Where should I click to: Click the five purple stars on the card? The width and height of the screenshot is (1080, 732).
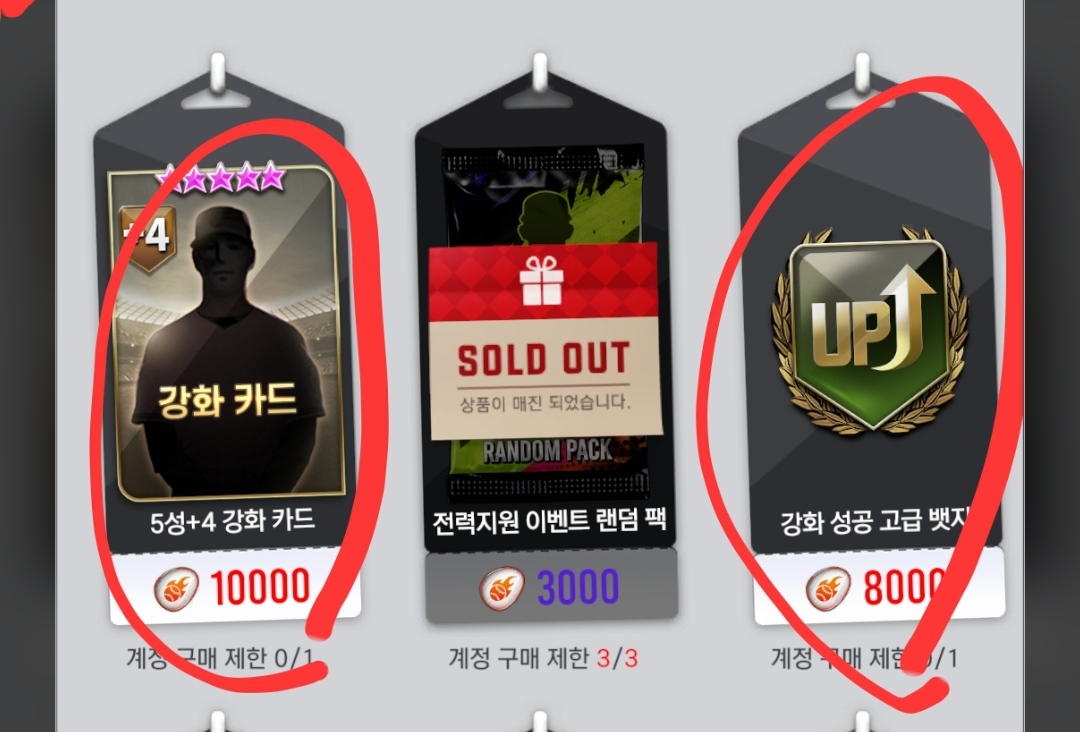click(220, 178)
